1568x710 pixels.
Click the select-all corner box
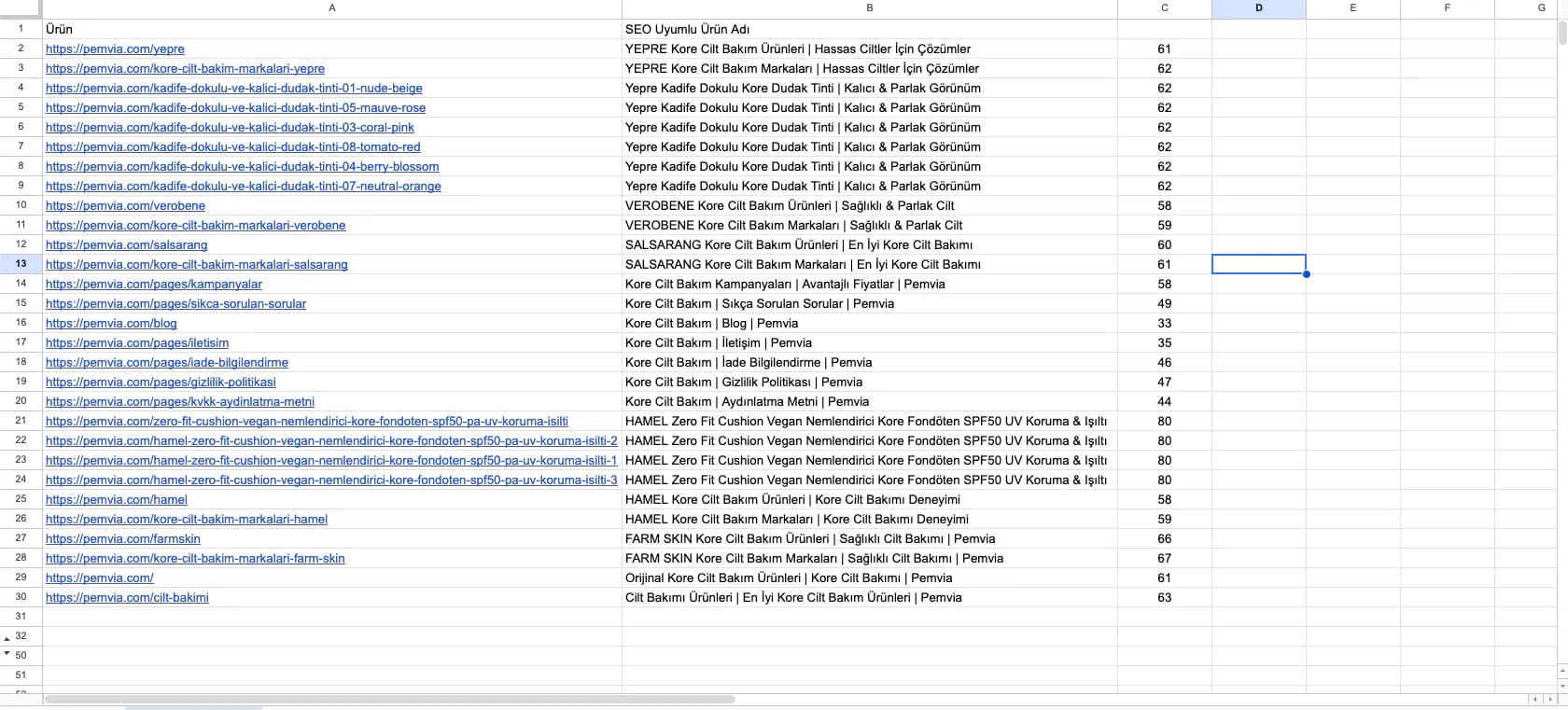tap(21, 8)
